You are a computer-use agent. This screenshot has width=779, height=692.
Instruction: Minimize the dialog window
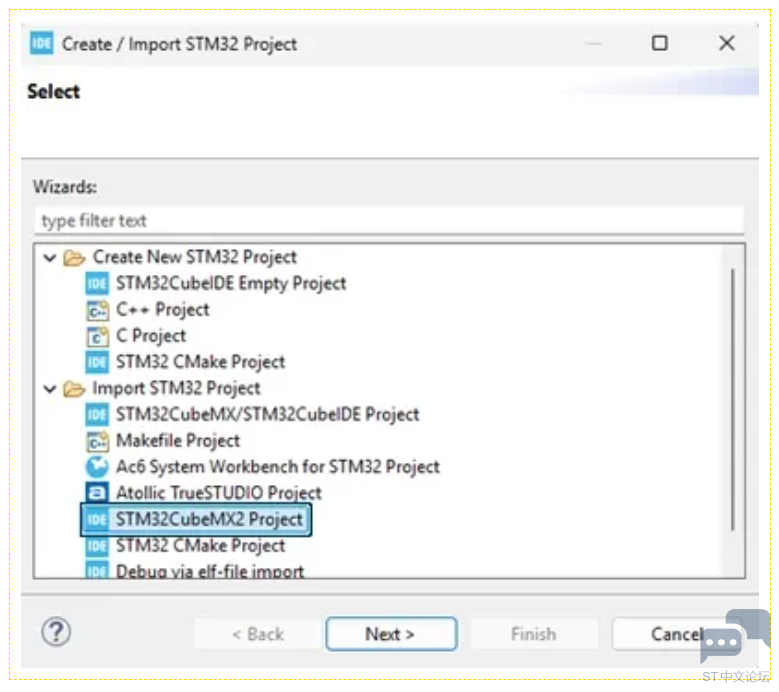pyautogui.click(x=594, y=44)
